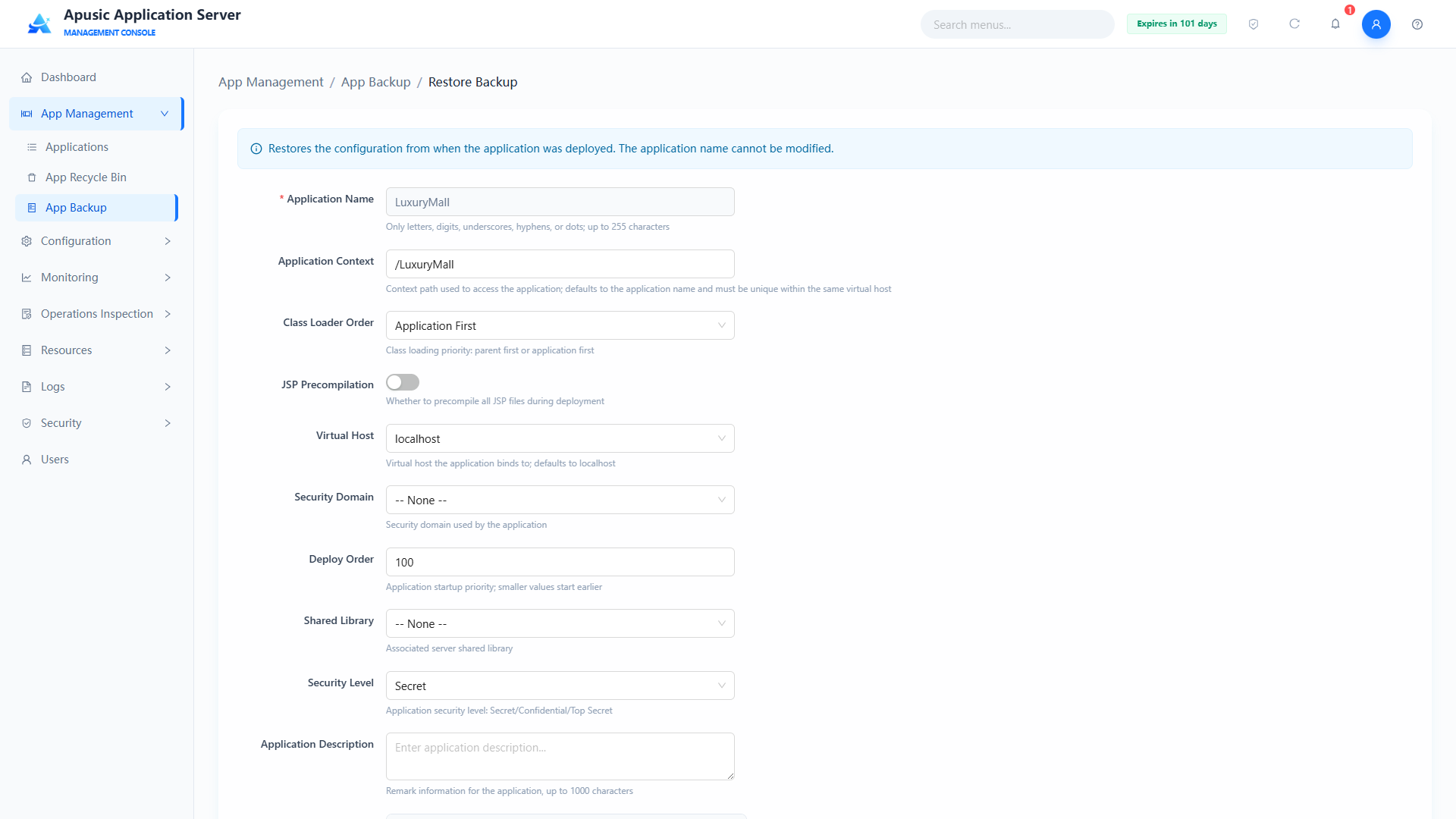
Task: Open the security shield icon in header
Action: (x=1254, y=24)
